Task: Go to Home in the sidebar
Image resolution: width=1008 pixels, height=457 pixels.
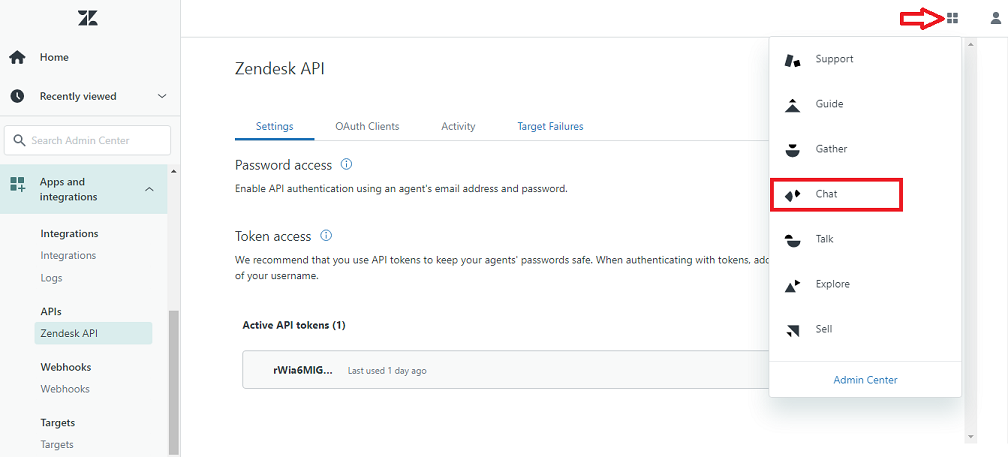Action: (54, 57)
